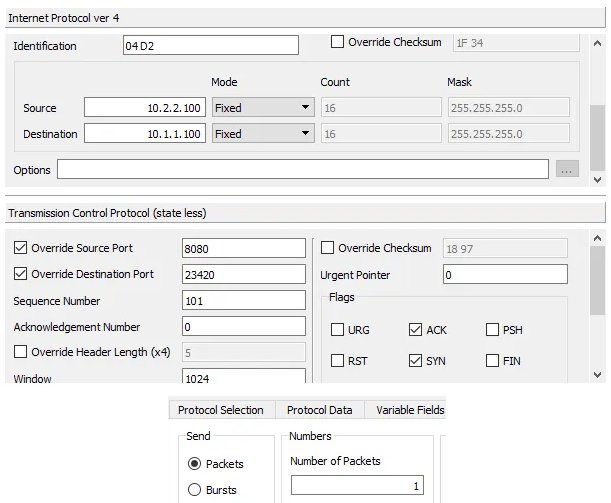Click the Urgent Pointer field
The image size is (611, 503).
point(505,274)
